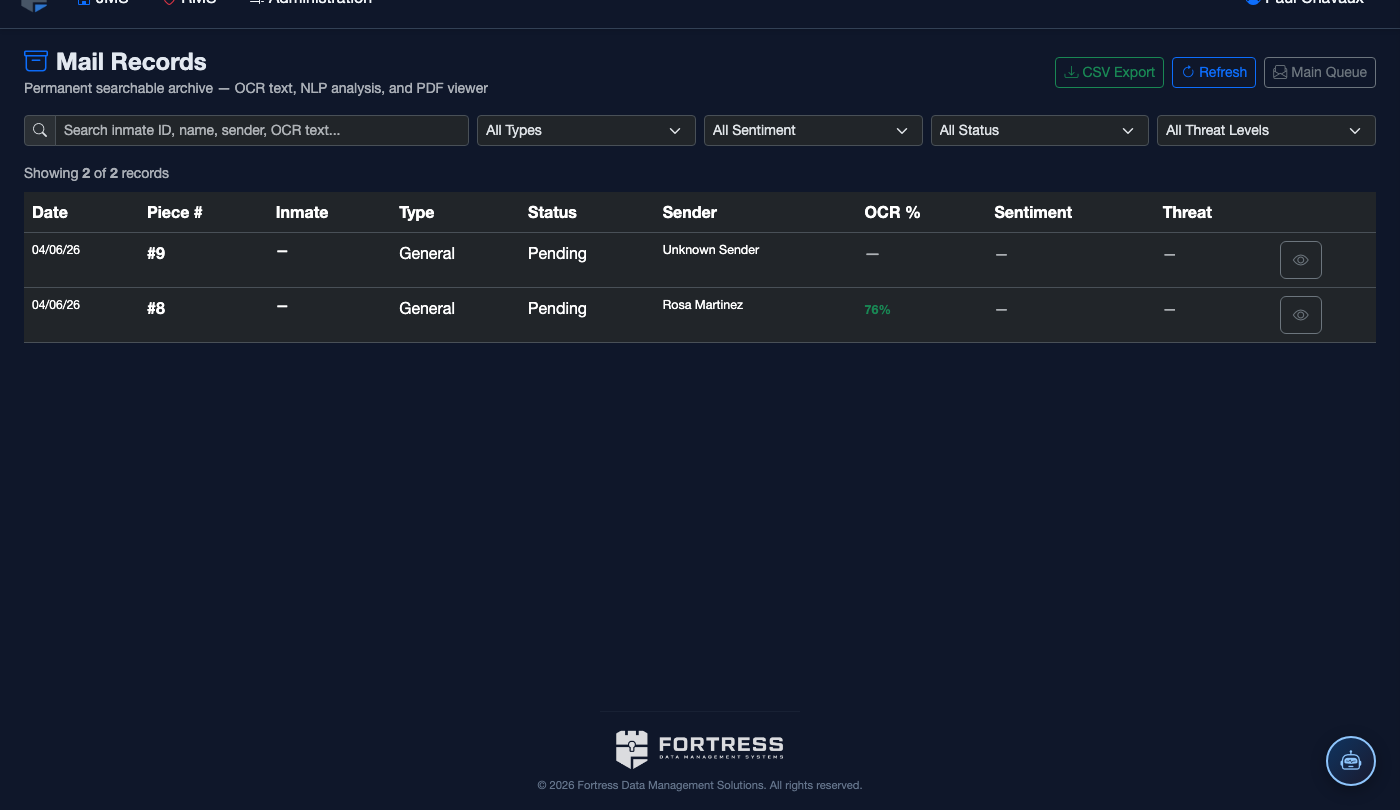Click the Mail Records page title
Viewport: 1400px width, 810px height.
click(x=131, y=62)
